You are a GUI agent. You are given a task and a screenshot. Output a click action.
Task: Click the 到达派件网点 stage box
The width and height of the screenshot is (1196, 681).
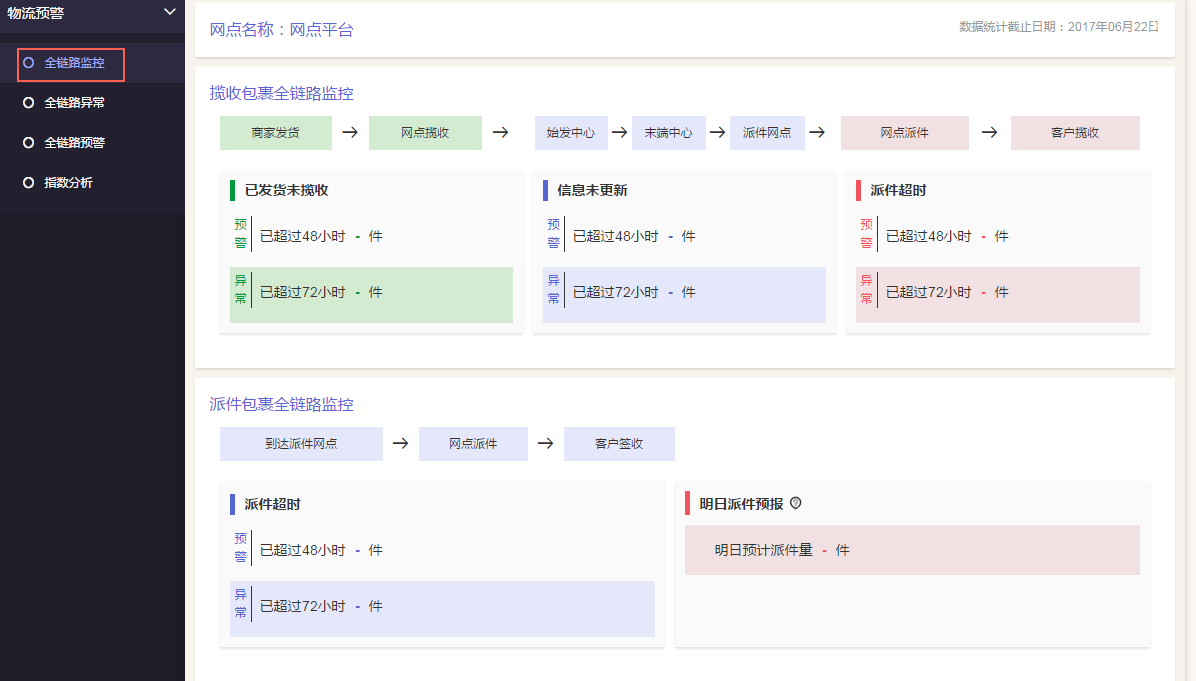click(301, 444)
